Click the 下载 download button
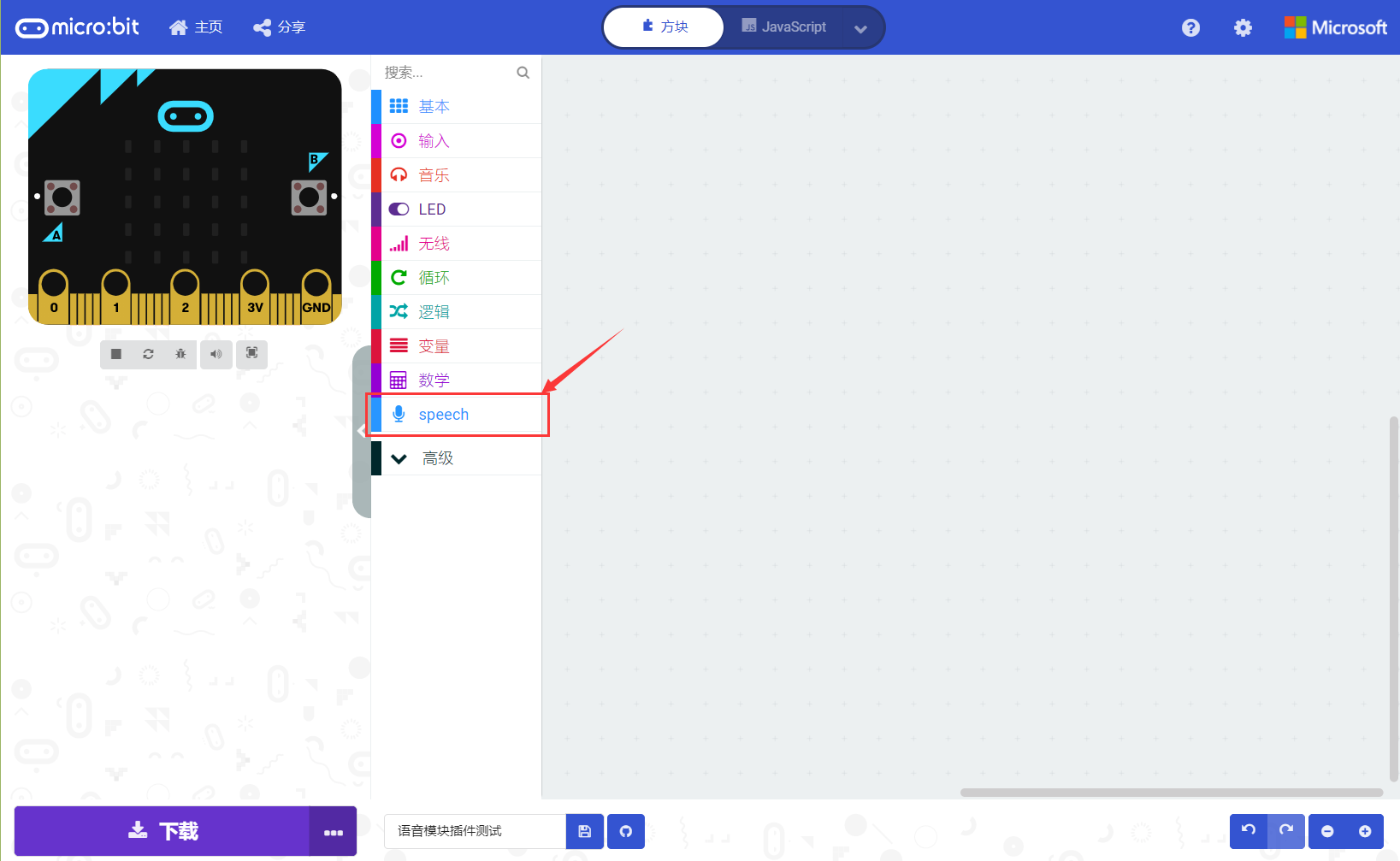This screenshot has height=861, width=1400. (162, 830)
